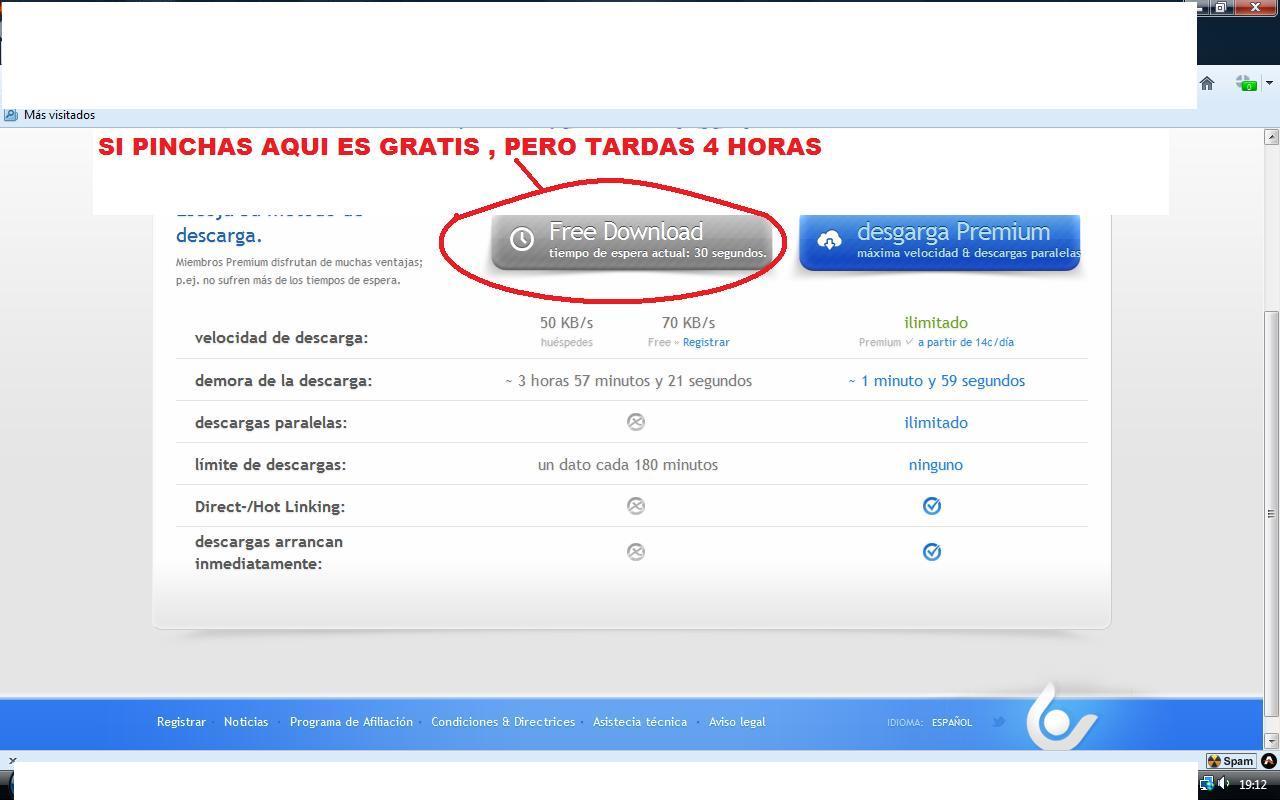The width and height of the screenshot is (1280, 800).
Task: Click the desgarga Premium button
Action: coord(939,241)
